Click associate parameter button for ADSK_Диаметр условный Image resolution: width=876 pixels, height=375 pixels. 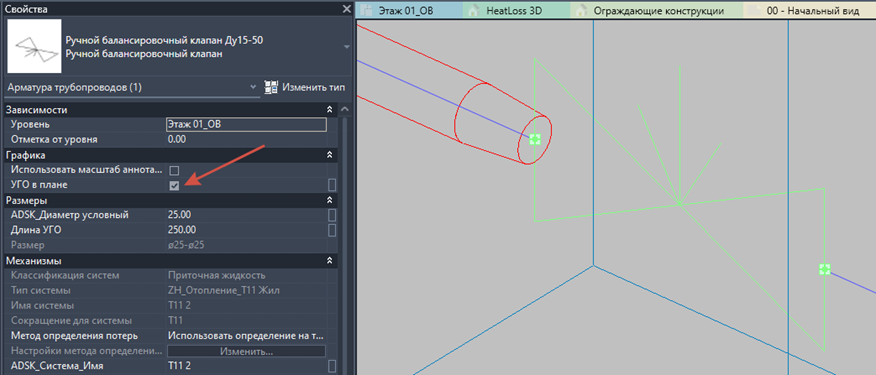332,215
